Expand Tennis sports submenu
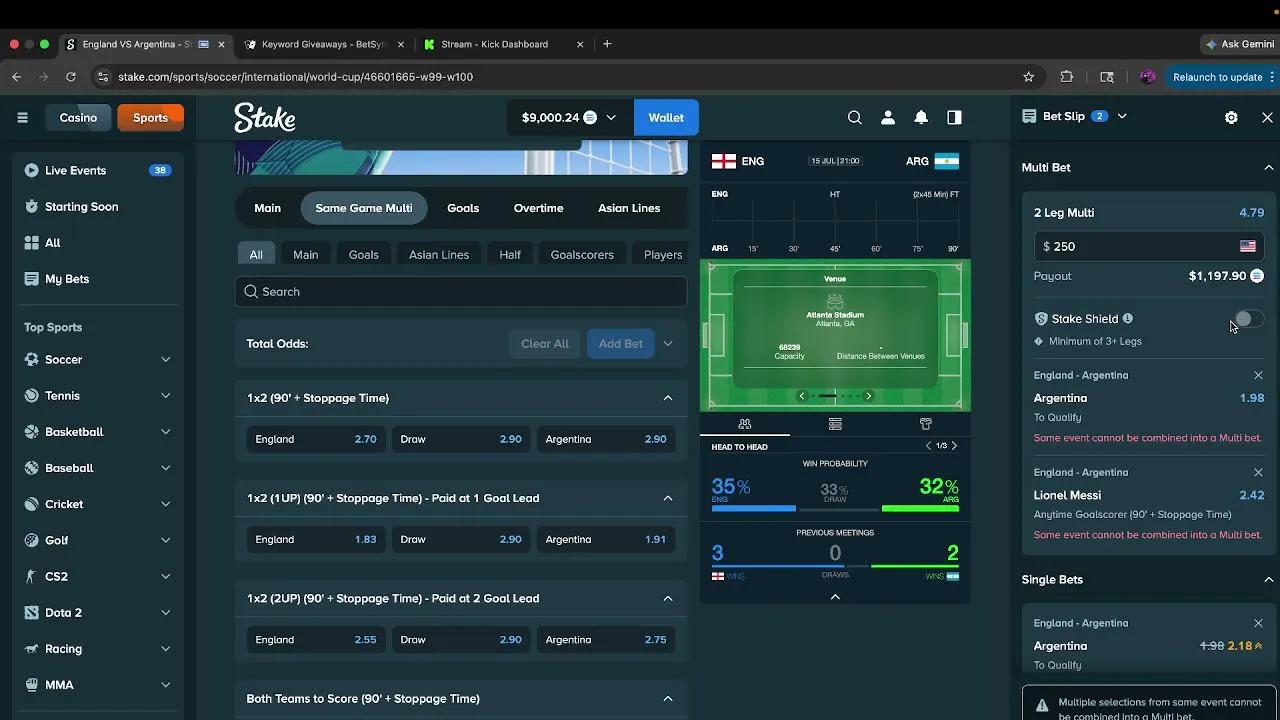This screenshot has width=1280, height=720. (166, 396)
